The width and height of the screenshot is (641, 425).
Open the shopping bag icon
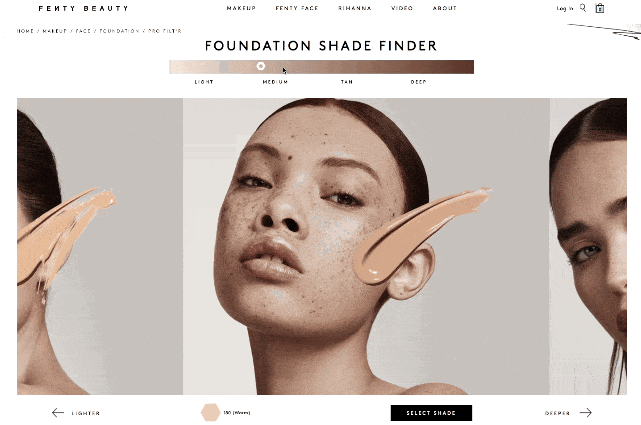pos(600,8)
